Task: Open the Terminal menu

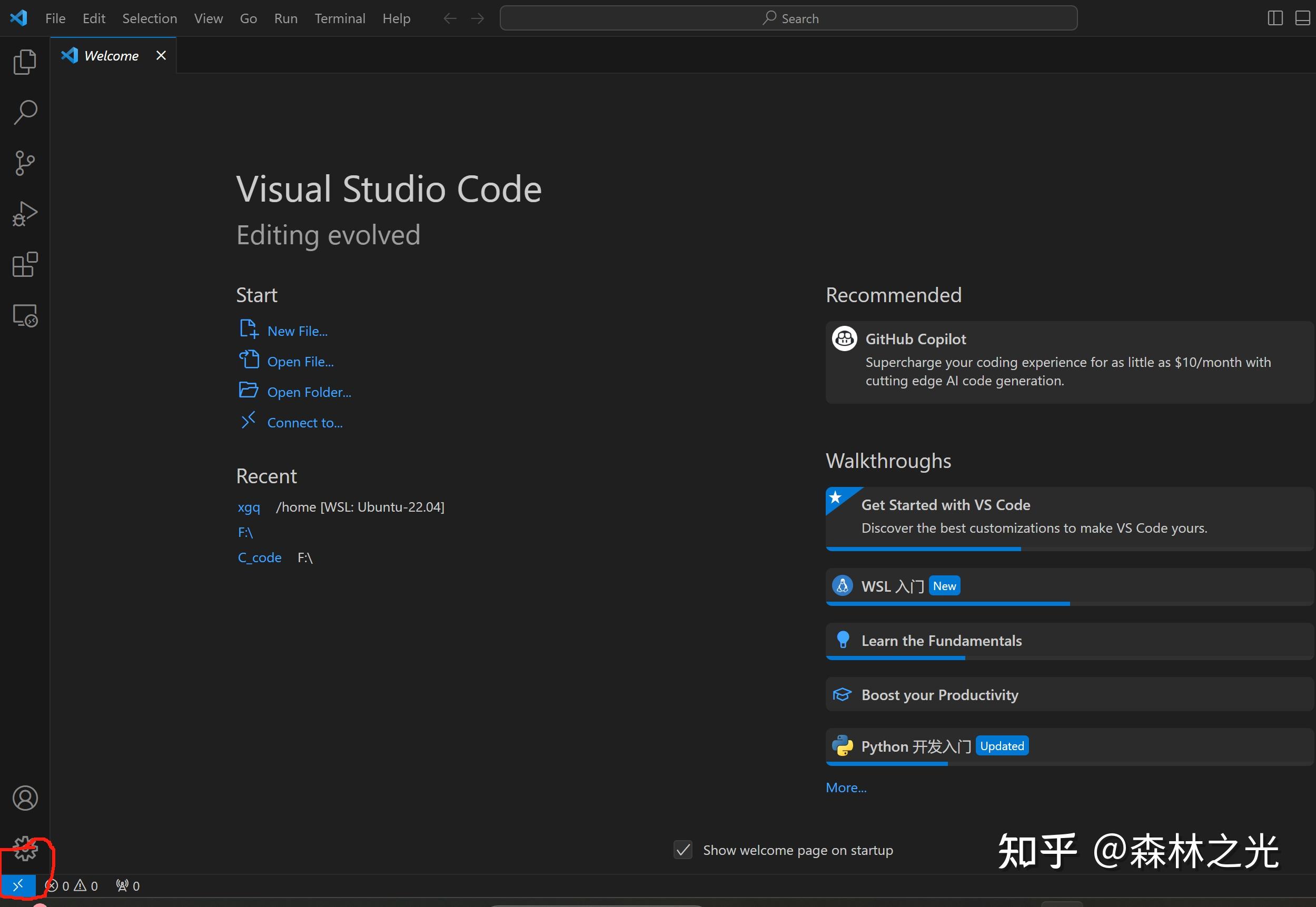Action: point(339,18)
